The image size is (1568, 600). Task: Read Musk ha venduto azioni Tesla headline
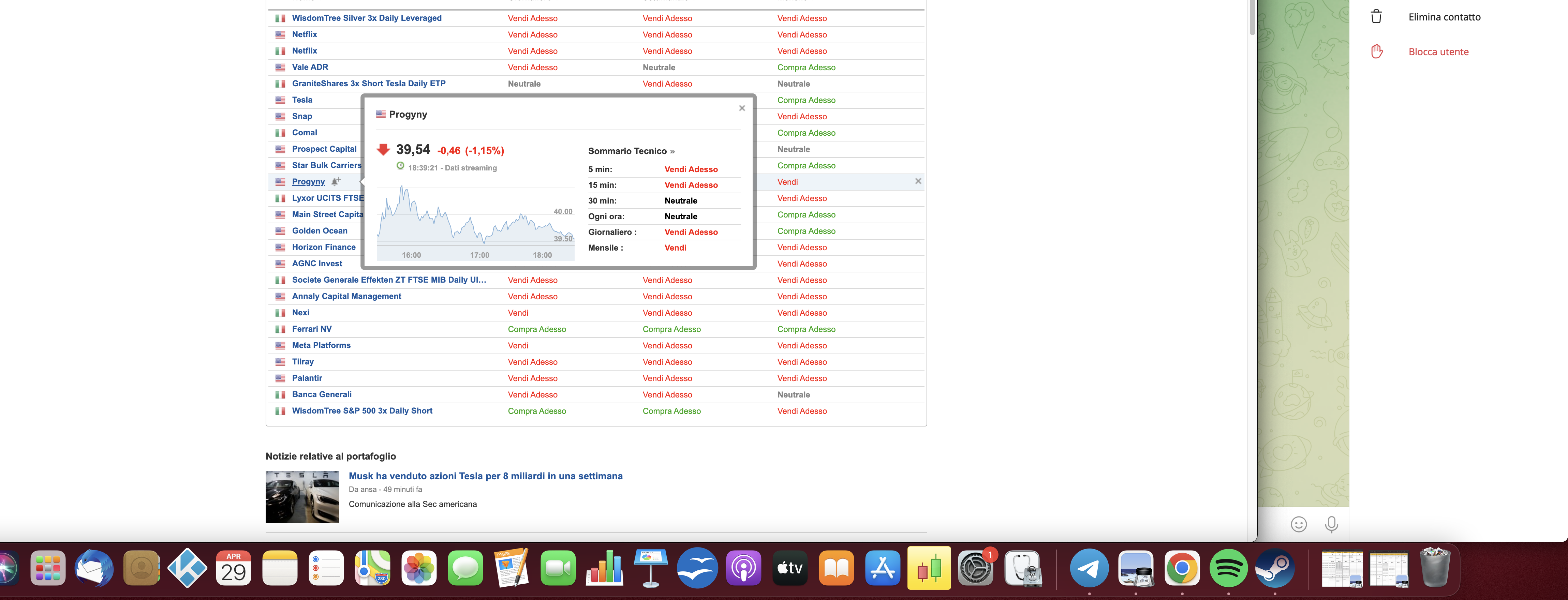[x=485, y=476]
